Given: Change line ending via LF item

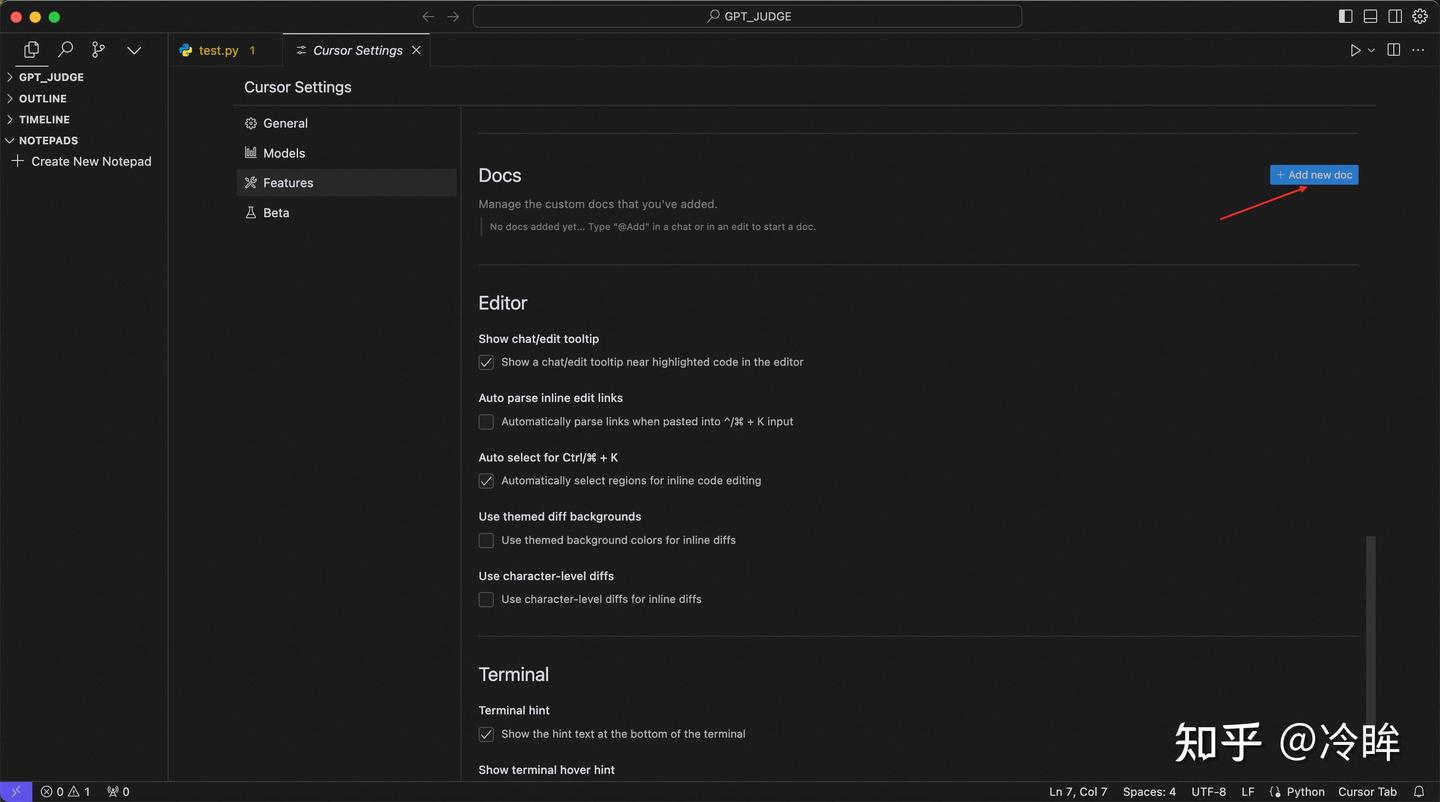Looking at the screenshot, I should tap(1248, 791).
